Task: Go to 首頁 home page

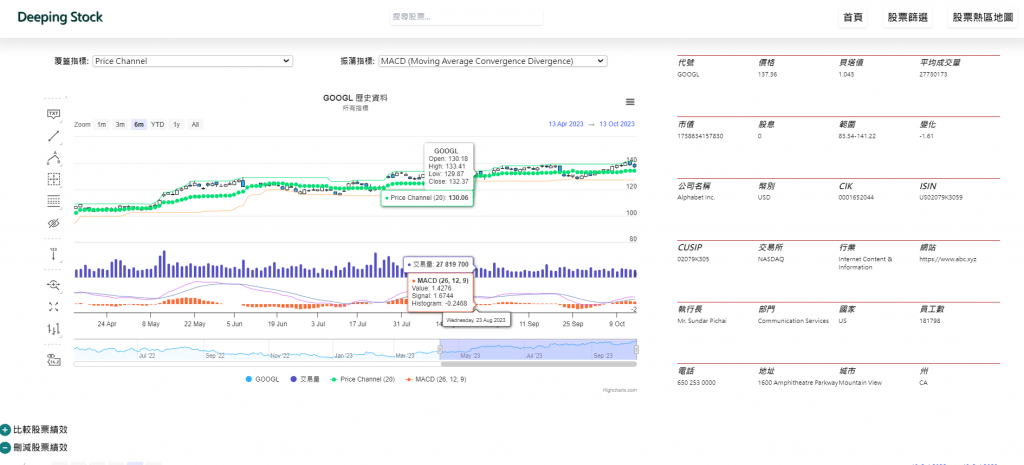Action: pyautogui.click(x=852, y=18)
